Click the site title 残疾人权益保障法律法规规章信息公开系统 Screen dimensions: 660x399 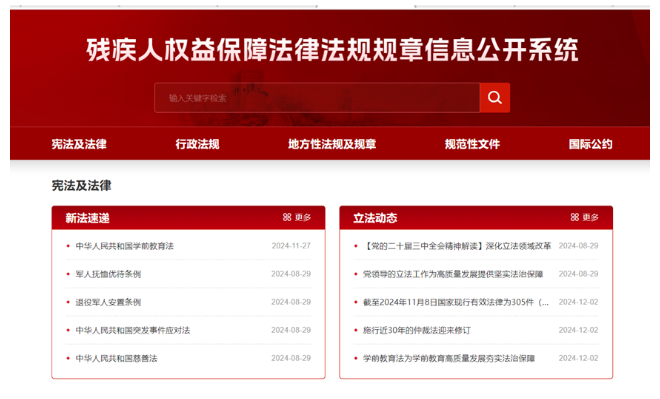click(332, 50)
